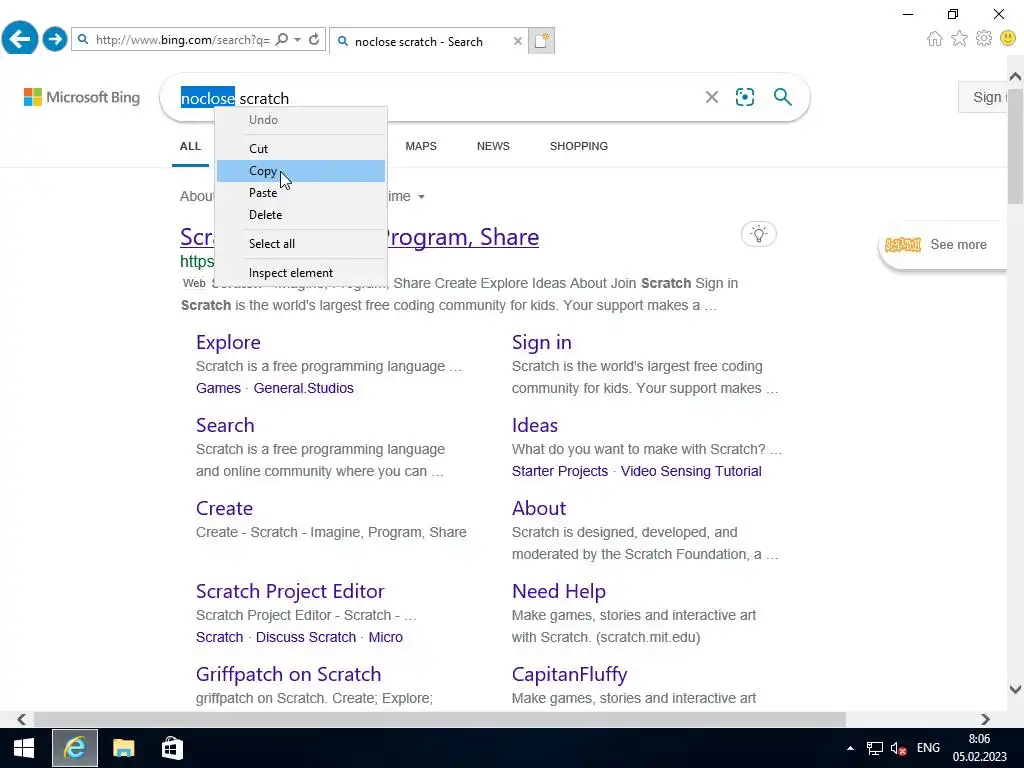Click Internet Explorer in the taskbar
Image resolution: width=1024 pixels, height=768 pixels.
coord(75,748)
